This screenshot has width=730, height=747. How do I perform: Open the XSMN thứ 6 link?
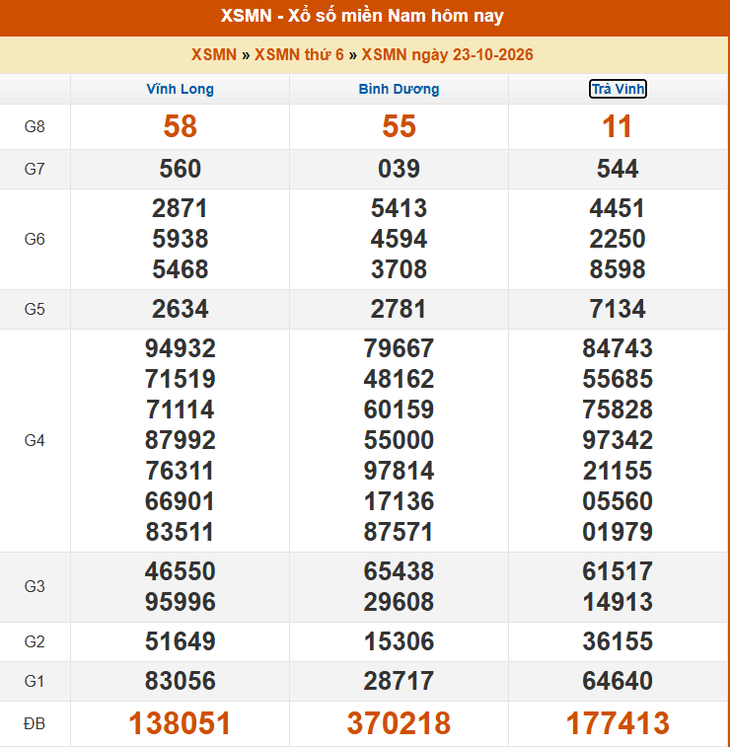click(299, 55)
